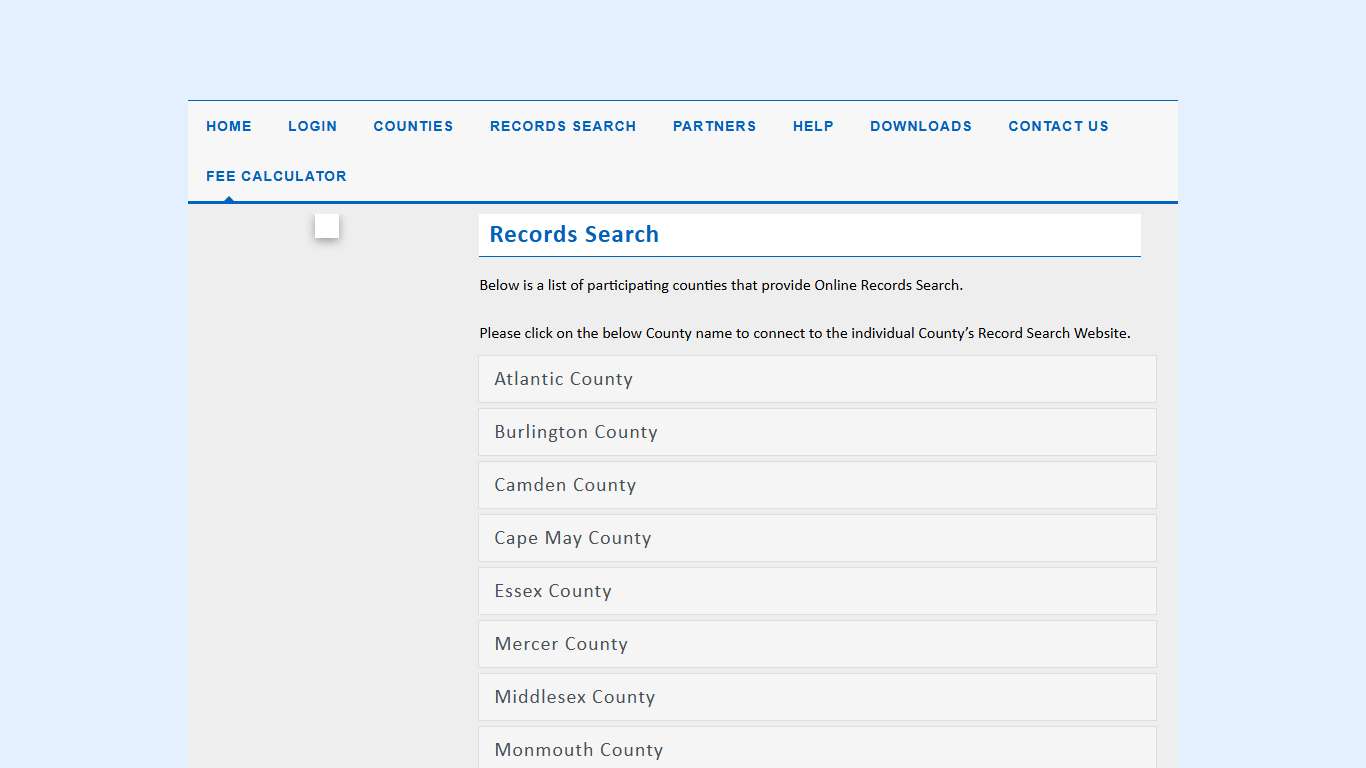Click the Records Search heading
This screenshot has width=1366, height=768.
pos(574,234)
